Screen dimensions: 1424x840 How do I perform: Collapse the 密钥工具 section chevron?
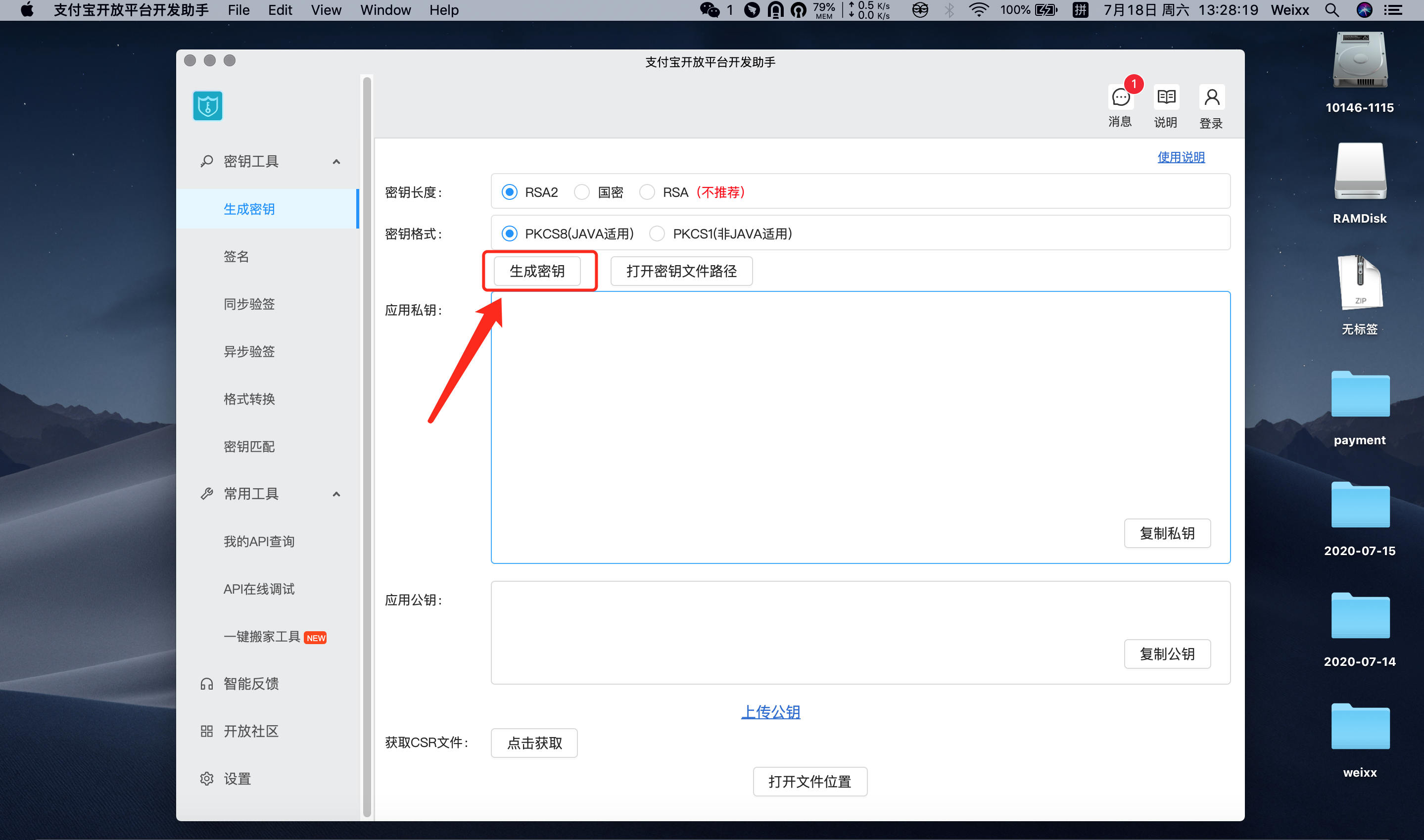pos(337,162)
